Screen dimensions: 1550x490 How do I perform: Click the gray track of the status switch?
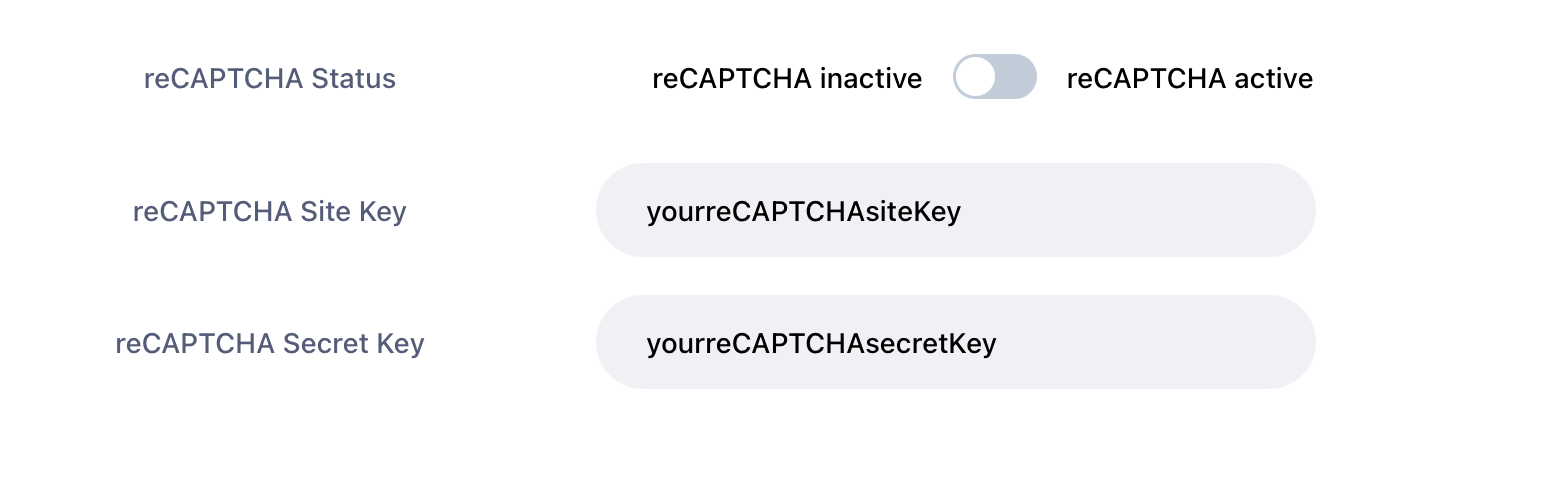point(1016,77)
